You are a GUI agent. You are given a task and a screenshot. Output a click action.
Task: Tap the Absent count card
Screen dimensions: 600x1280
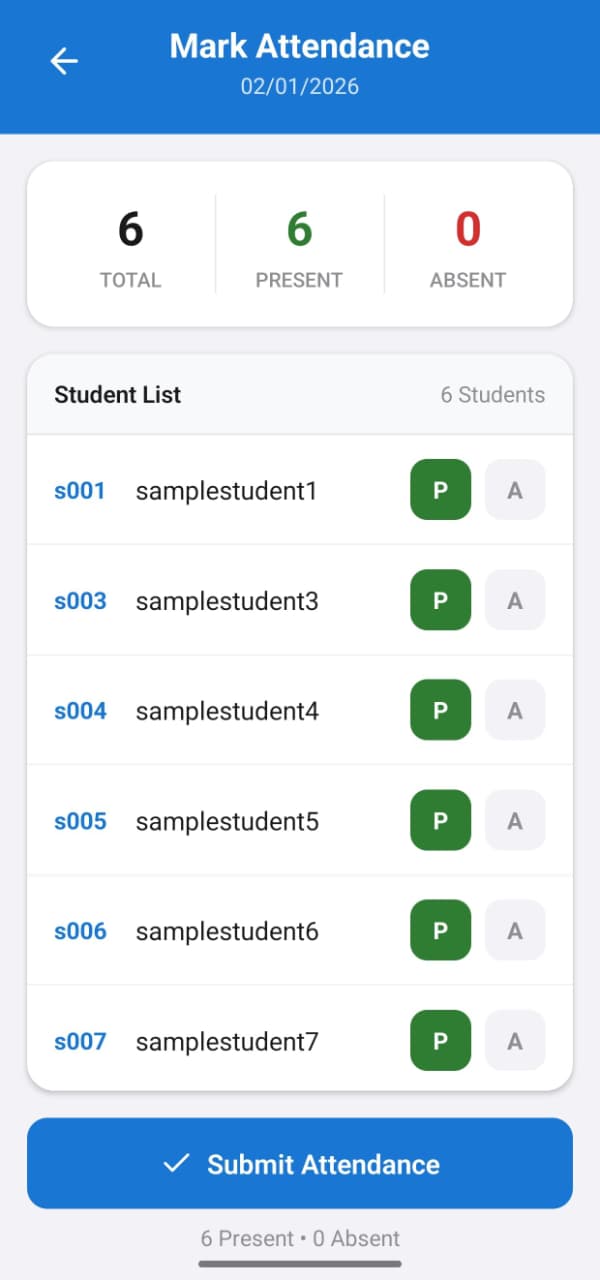[x=468, y=245]
